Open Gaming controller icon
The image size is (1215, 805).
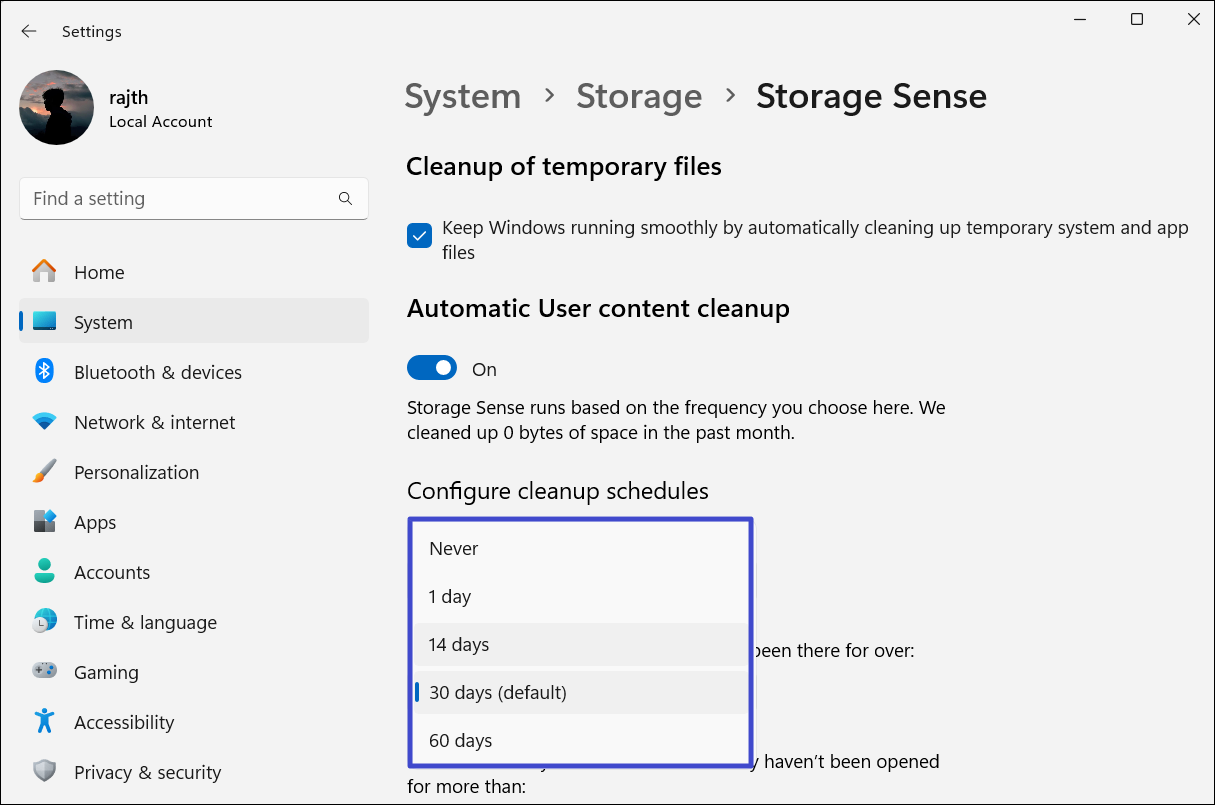(x=44, y=672)
